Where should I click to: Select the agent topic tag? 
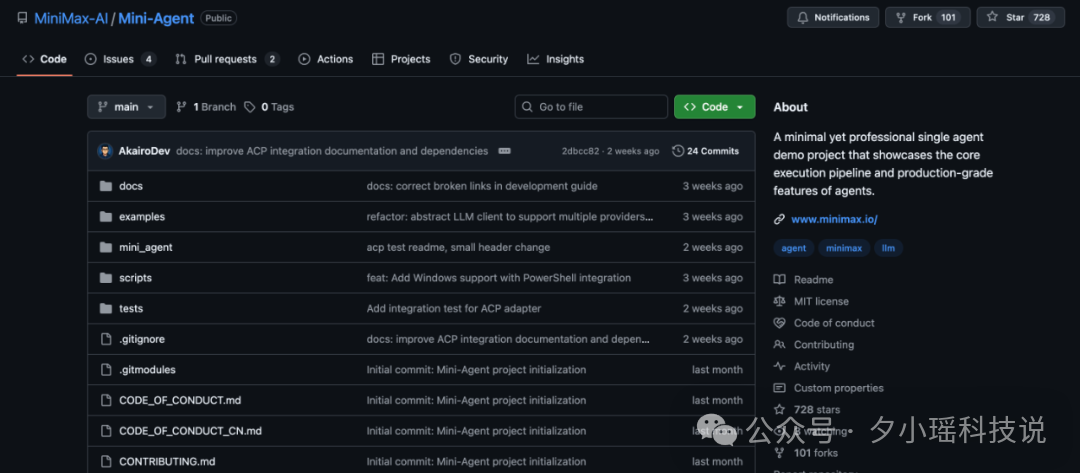[x=793, y=248]
